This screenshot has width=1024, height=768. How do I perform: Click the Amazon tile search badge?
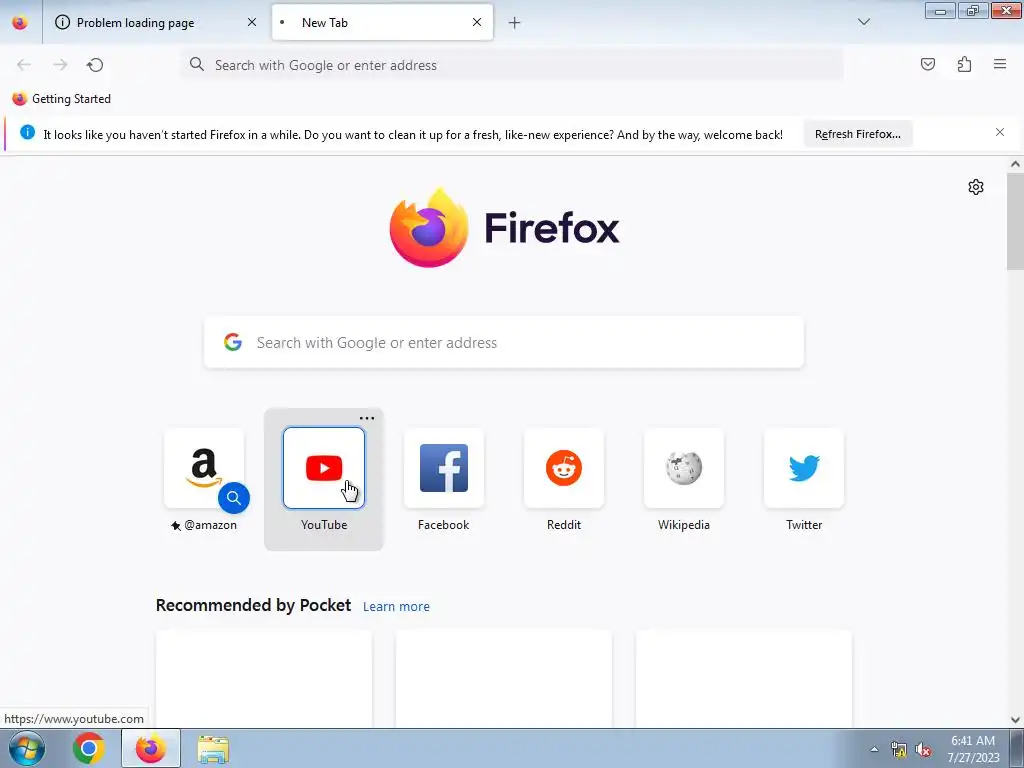click(234, 498)
